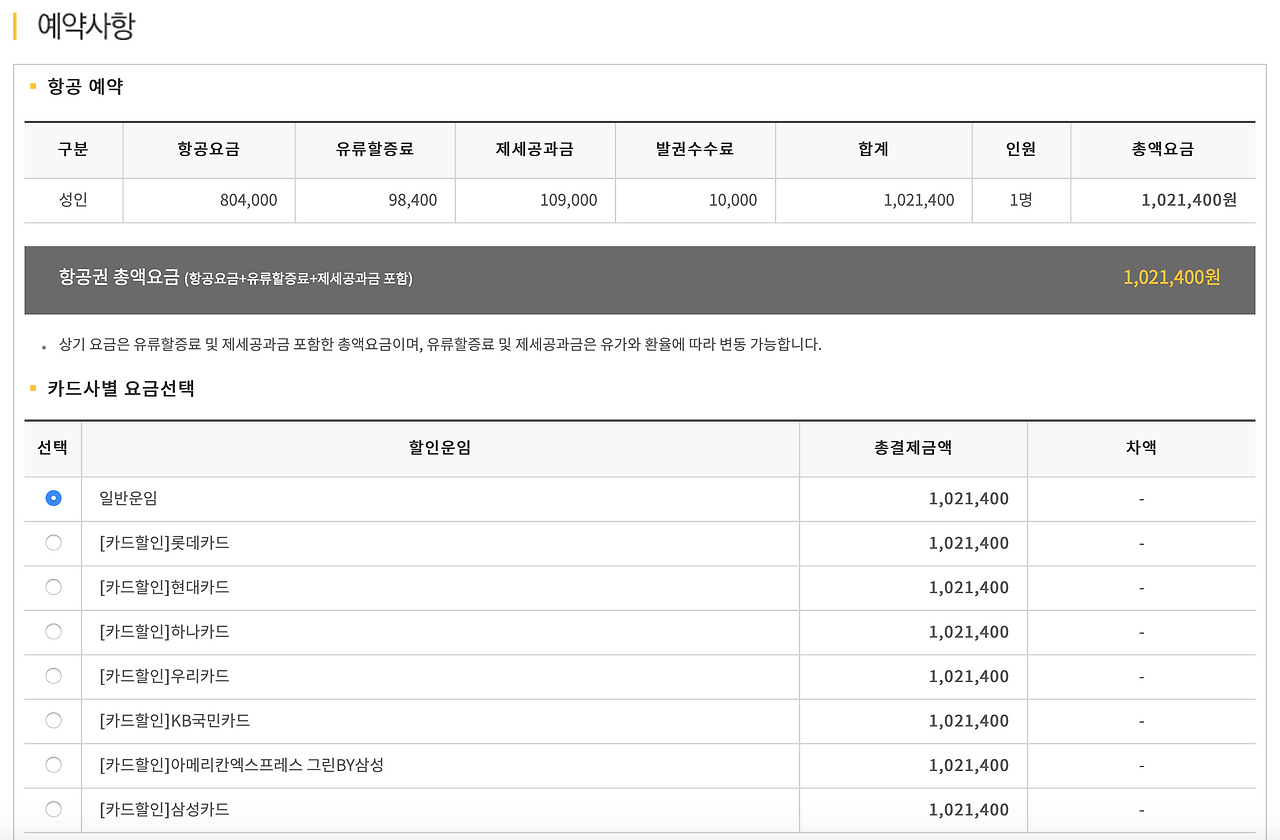Click the 예약사항 page title
1280x840 pixels.
[86, 26]
